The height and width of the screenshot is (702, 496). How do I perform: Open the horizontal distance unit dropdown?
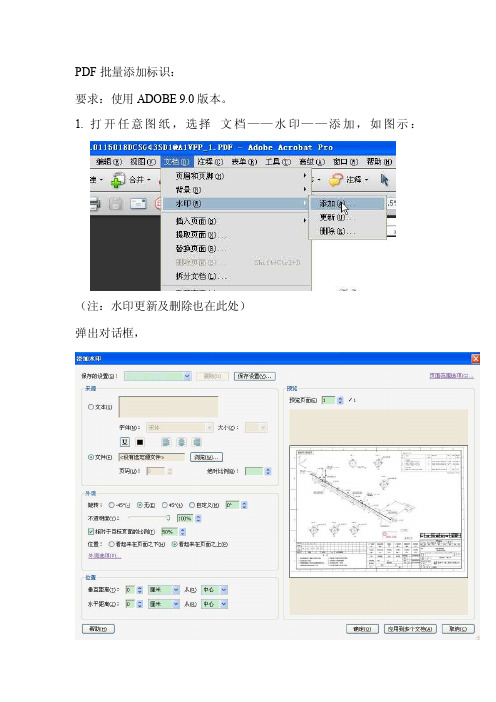164,604
